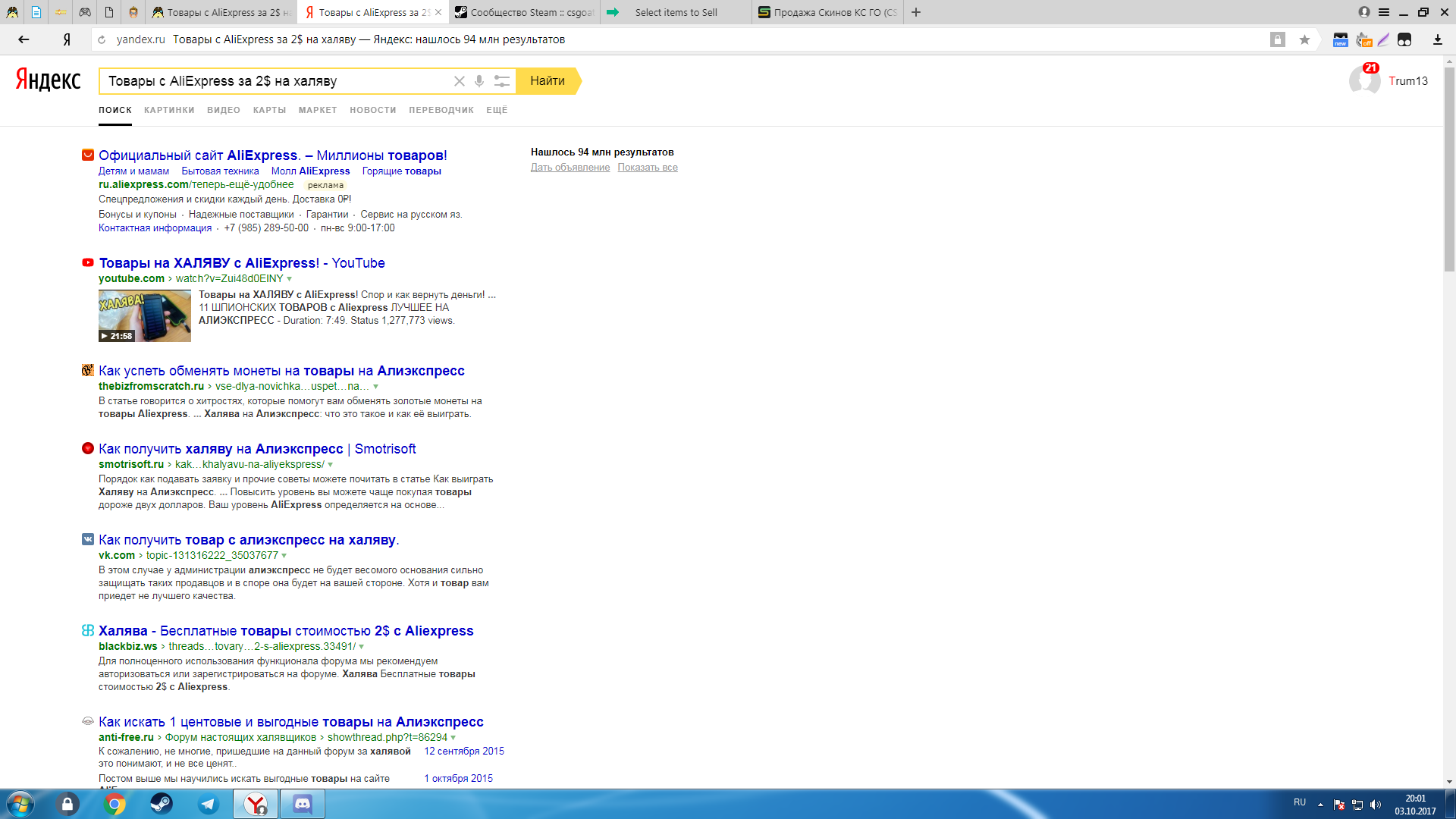Open the extension with the blue 'new' badge

(1340, 39)
